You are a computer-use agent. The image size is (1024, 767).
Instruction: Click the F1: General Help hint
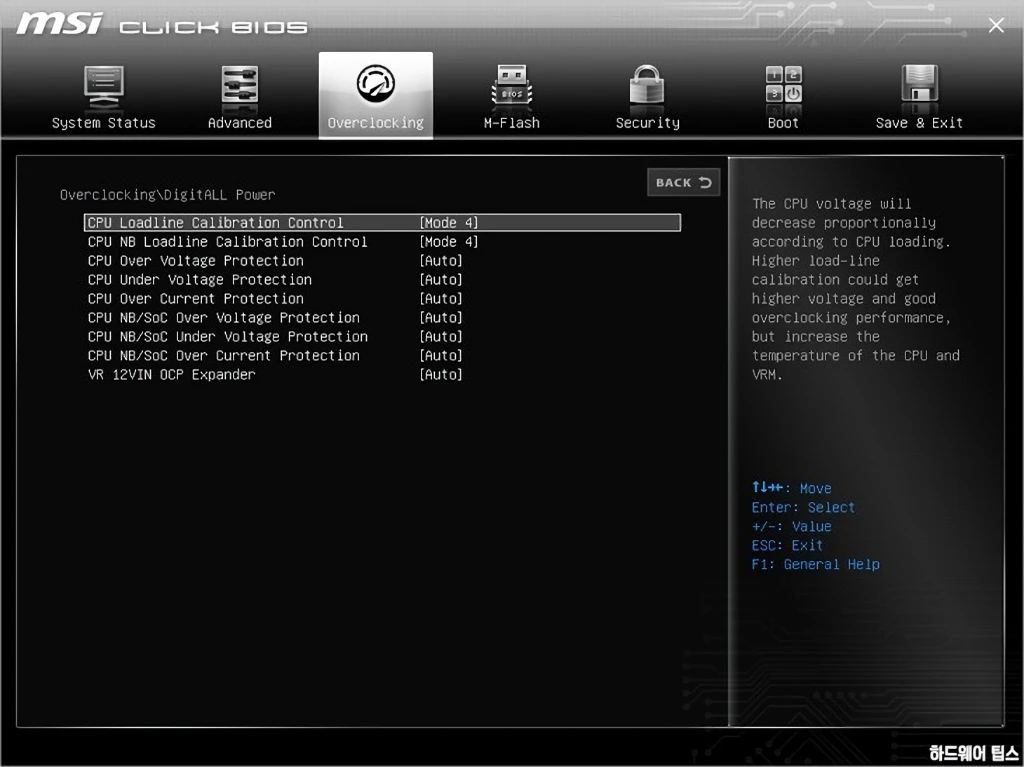(815, 564)
